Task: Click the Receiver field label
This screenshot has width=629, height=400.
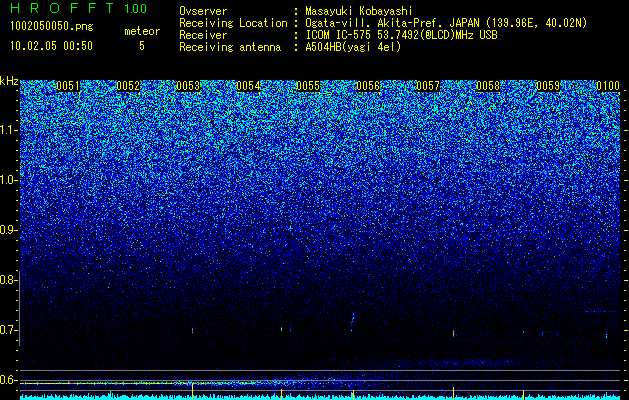Action: click(x=203, y=35)
